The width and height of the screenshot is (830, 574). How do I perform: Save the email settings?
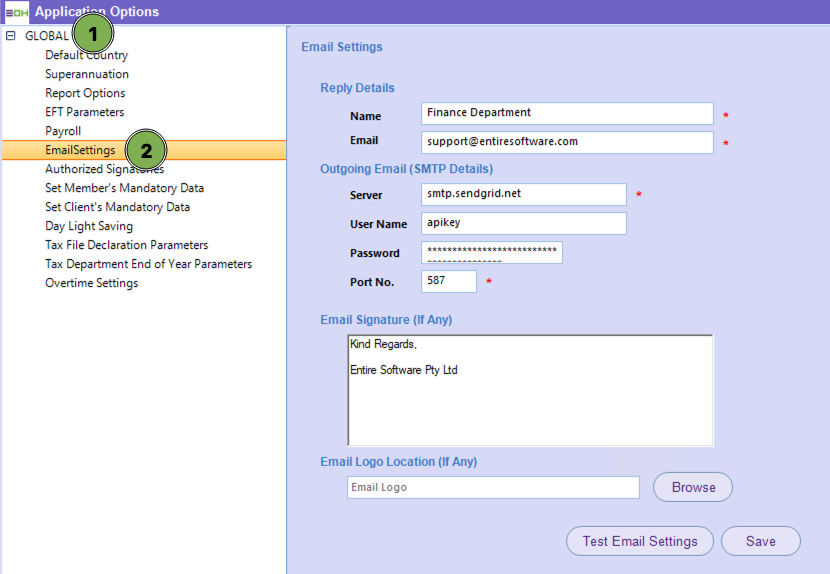[760, 541]
